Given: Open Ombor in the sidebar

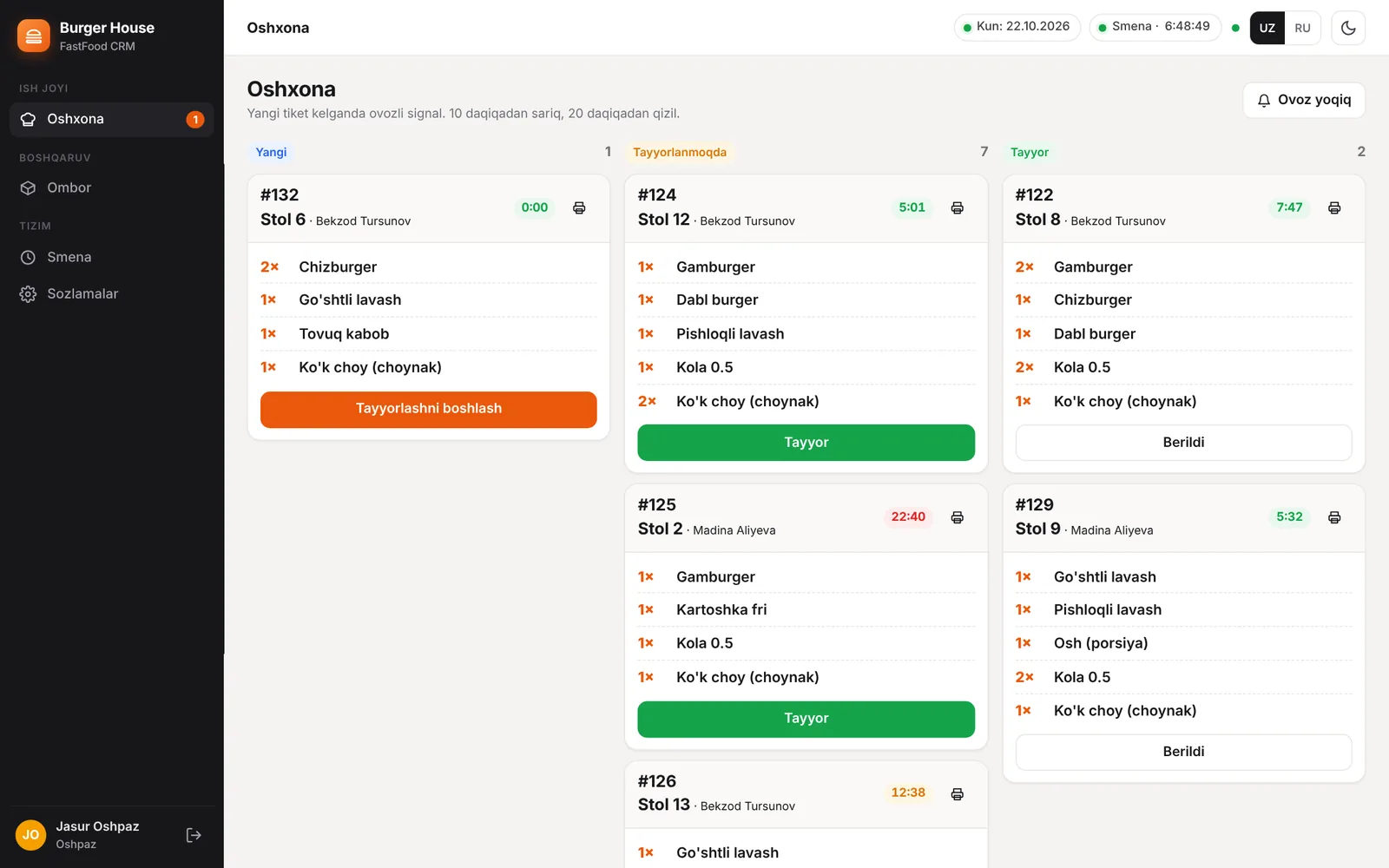Looking at the screenshot, I should click(111, 187).
